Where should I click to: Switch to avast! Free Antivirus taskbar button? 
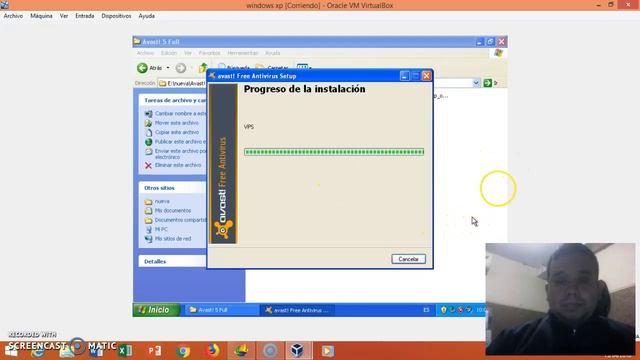click(x=297, y=310)
